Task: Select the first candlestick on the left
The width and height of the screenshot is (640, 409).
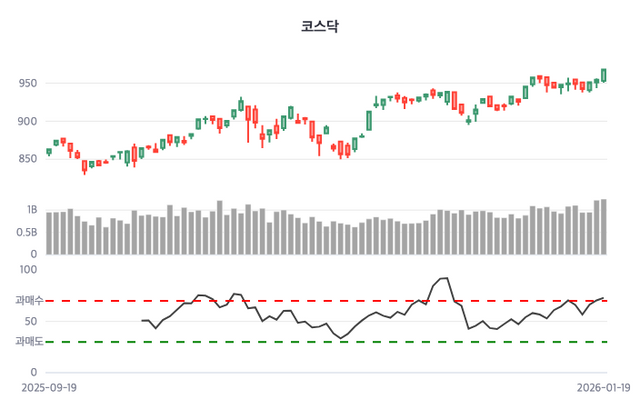Action: coord(49,152)
